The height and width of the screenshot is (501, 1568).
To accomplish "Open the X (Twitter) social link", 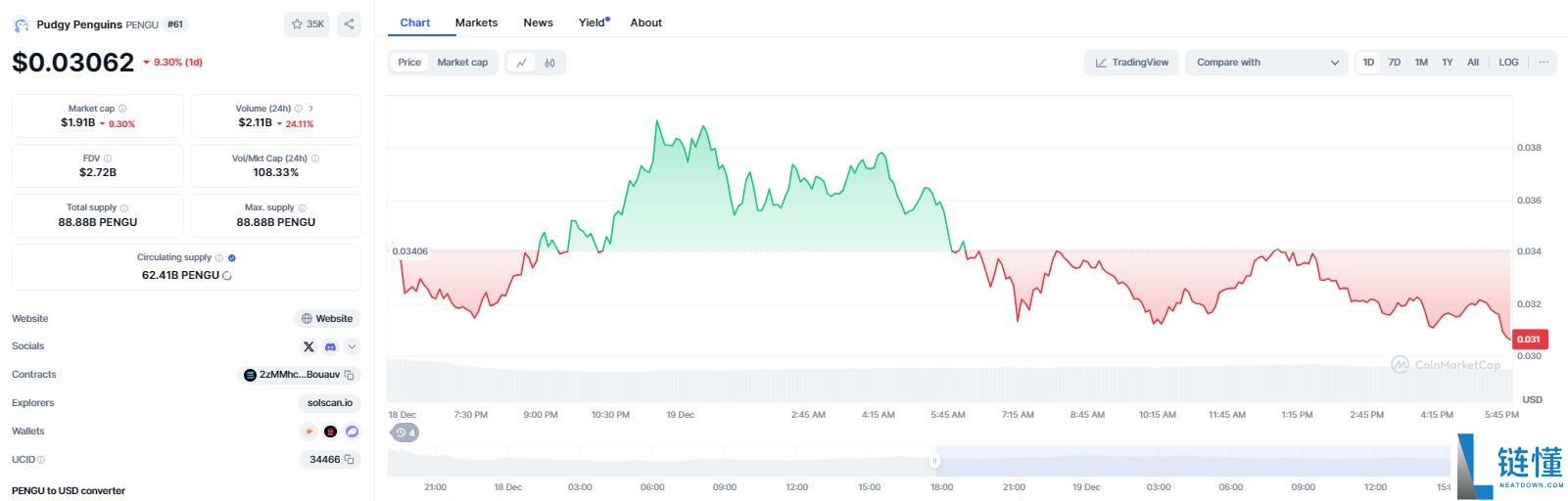I will click(x=309, y=346).
